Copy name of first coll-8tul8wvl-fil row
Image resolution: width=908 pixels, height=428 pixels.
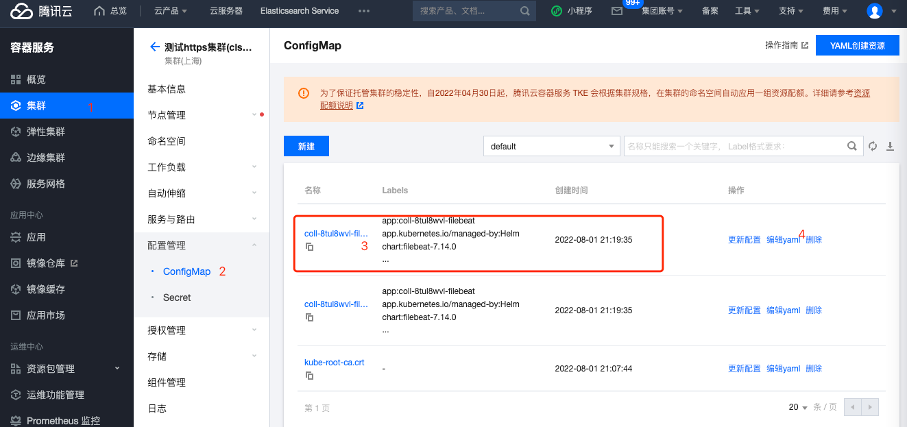pos(310,247)
